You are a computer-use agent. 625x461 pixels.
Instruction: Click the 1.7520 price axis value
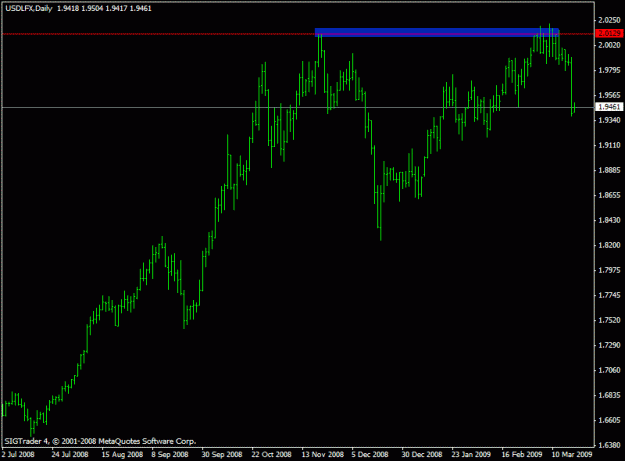609,320
